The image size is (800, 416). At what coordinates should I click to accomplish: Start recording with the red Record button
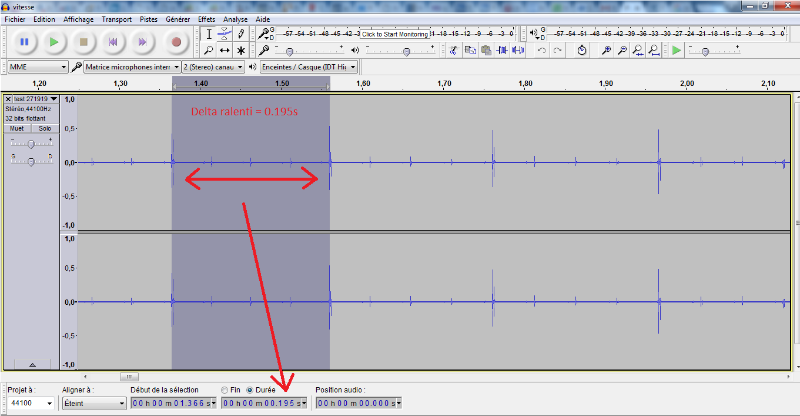(x=176, y=42)
